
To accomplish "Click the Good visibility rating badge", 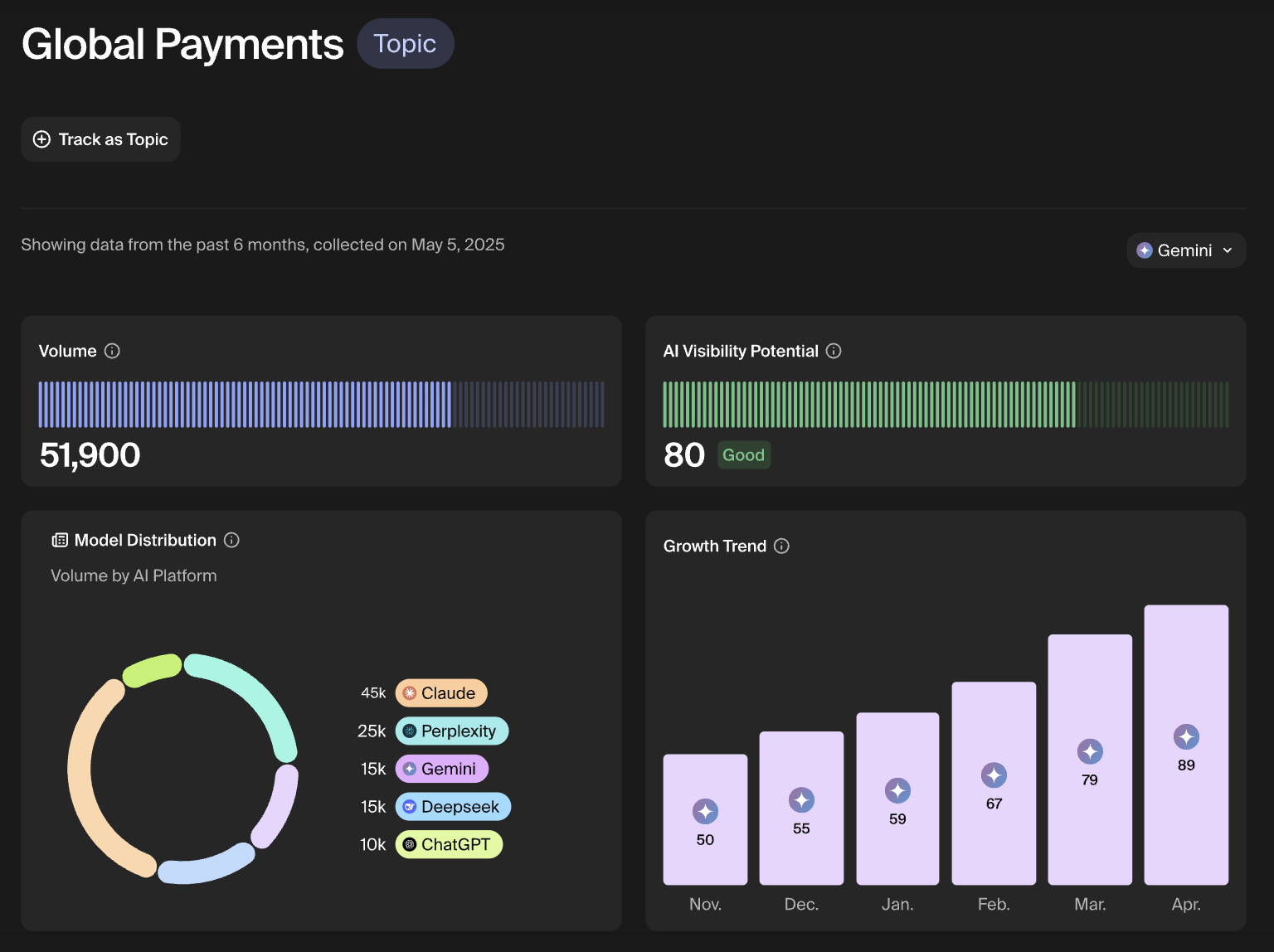I will click(743, 454).
